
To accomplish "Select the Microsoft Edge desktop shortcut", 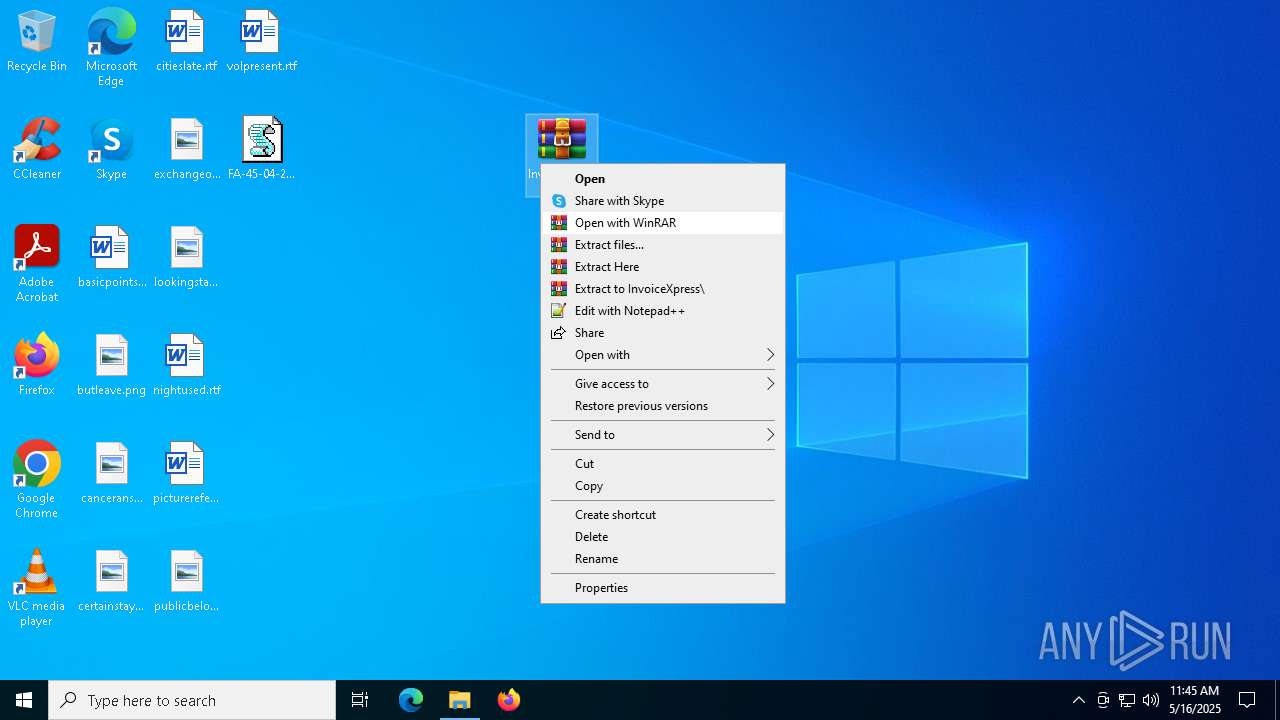I will point(111,48).
